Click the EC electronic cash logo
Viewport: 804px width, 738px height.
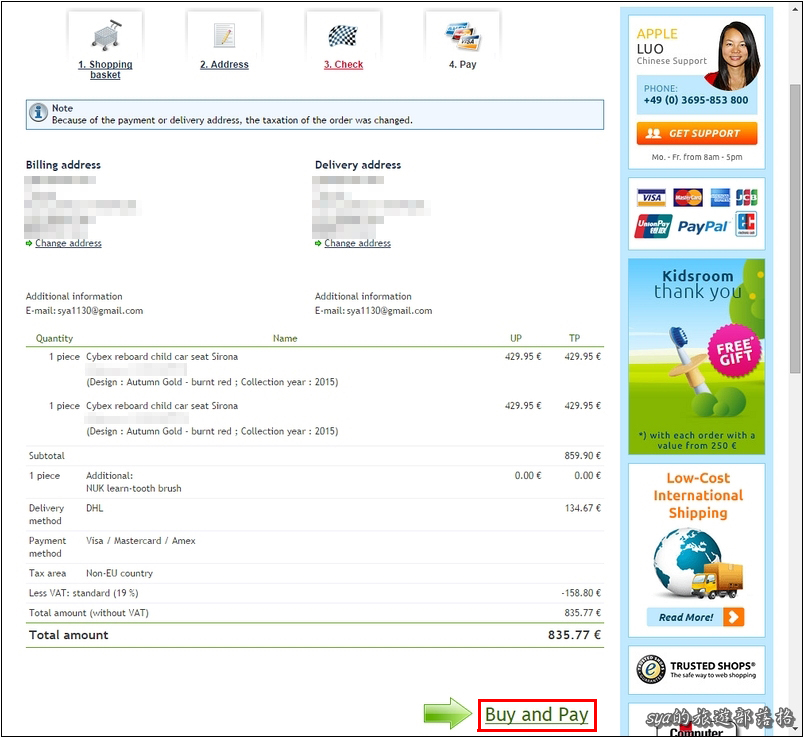tap(746, 224)
